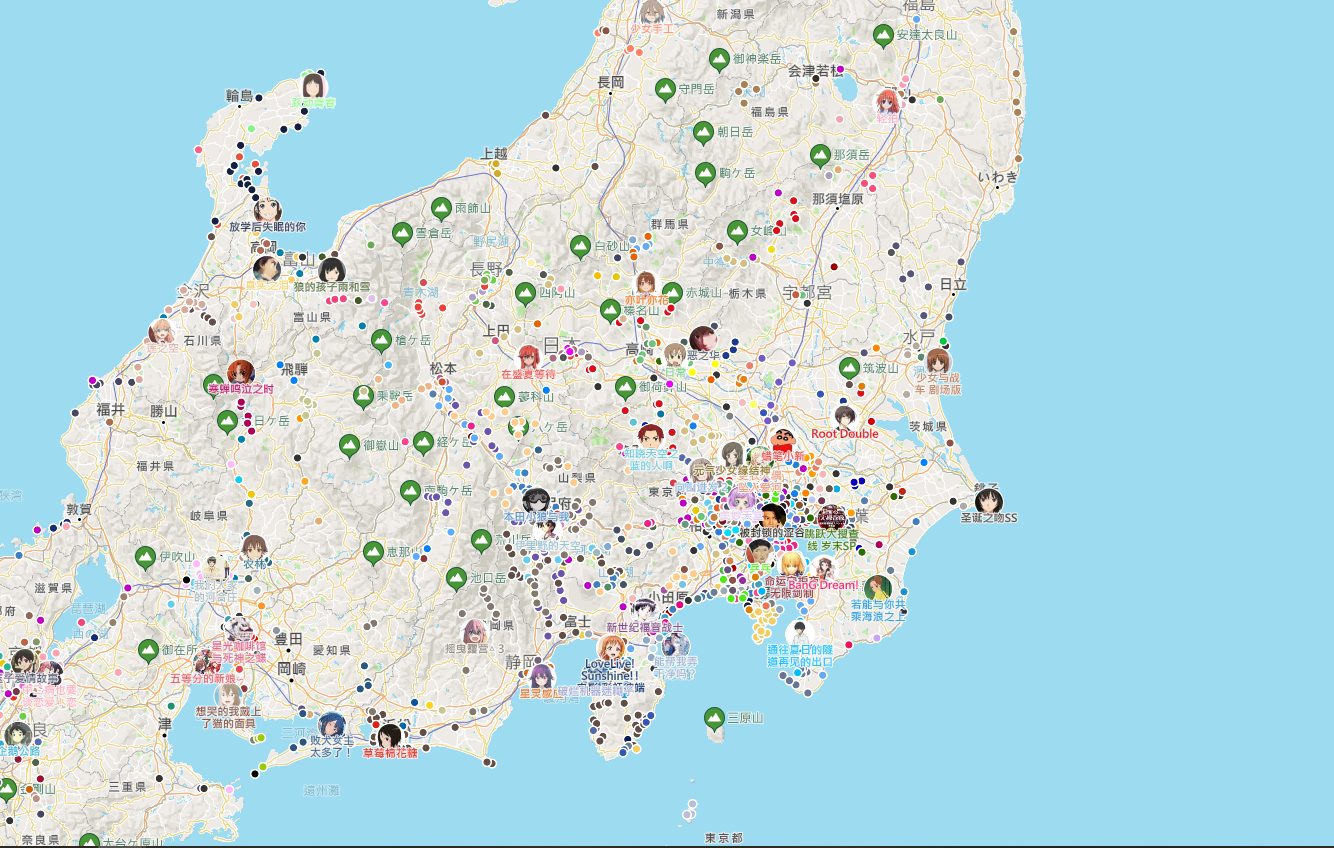
Task: Click the Bang Dream! label
Action: (823, 585)
